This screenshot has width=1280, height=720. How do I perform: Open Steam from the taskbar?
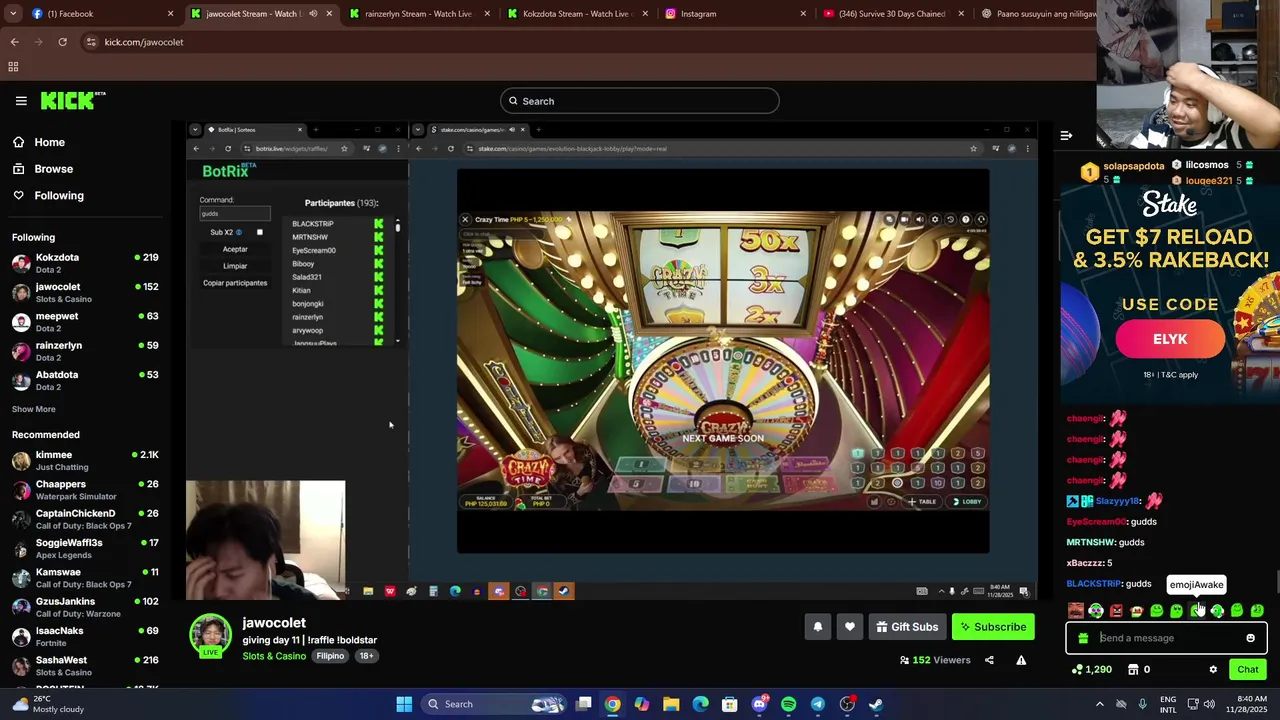tap(876, 704)
